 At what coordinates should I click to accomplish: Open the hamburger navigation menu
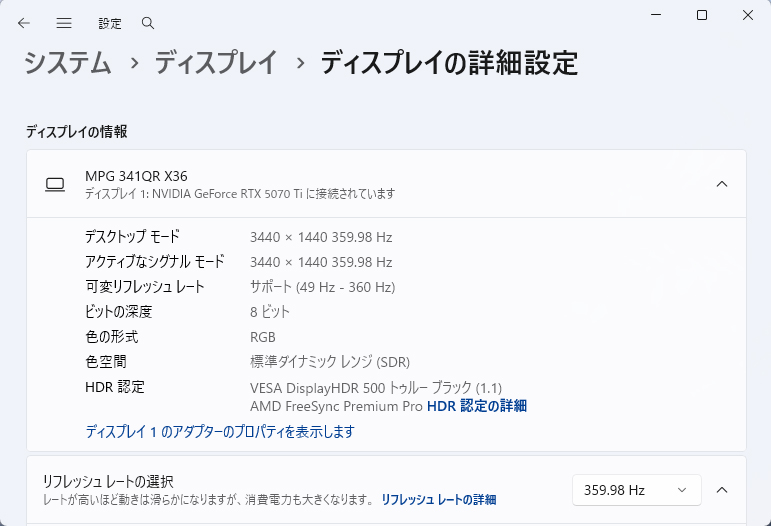64,23
